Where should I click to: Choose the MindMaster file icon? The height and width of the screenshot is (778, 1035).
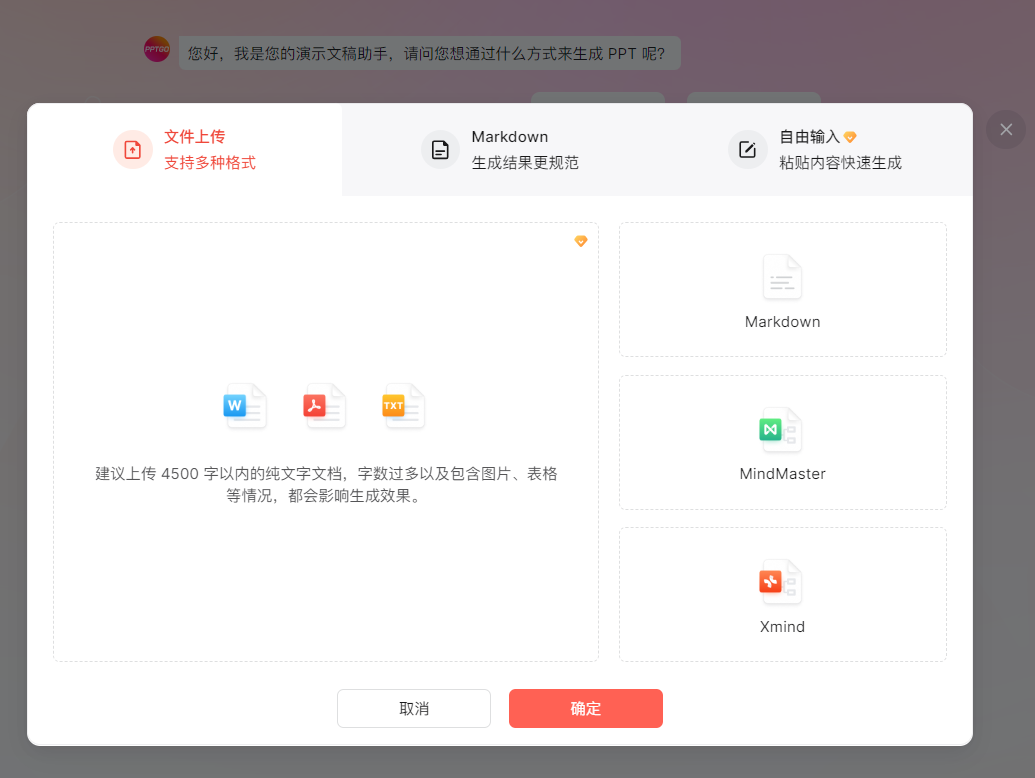781,430
